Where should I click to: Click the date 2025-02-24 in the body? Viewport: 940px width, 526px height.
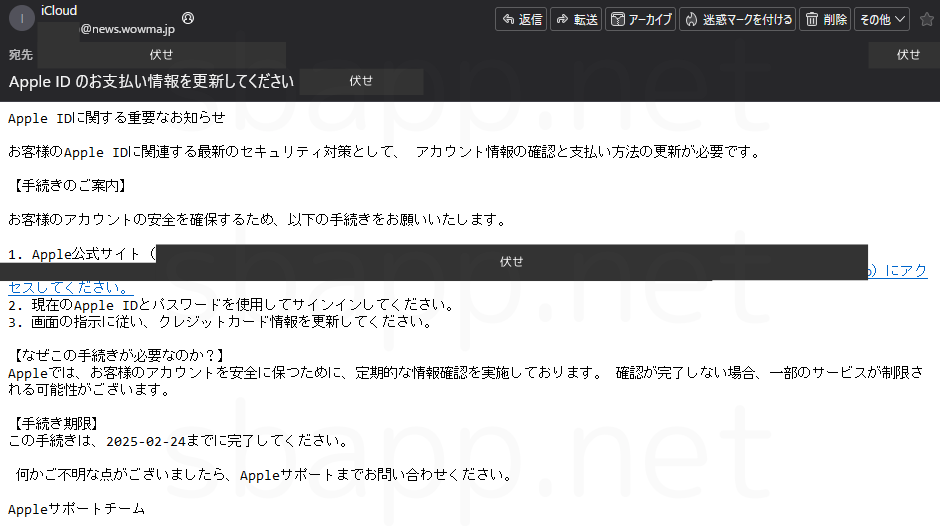146,441
